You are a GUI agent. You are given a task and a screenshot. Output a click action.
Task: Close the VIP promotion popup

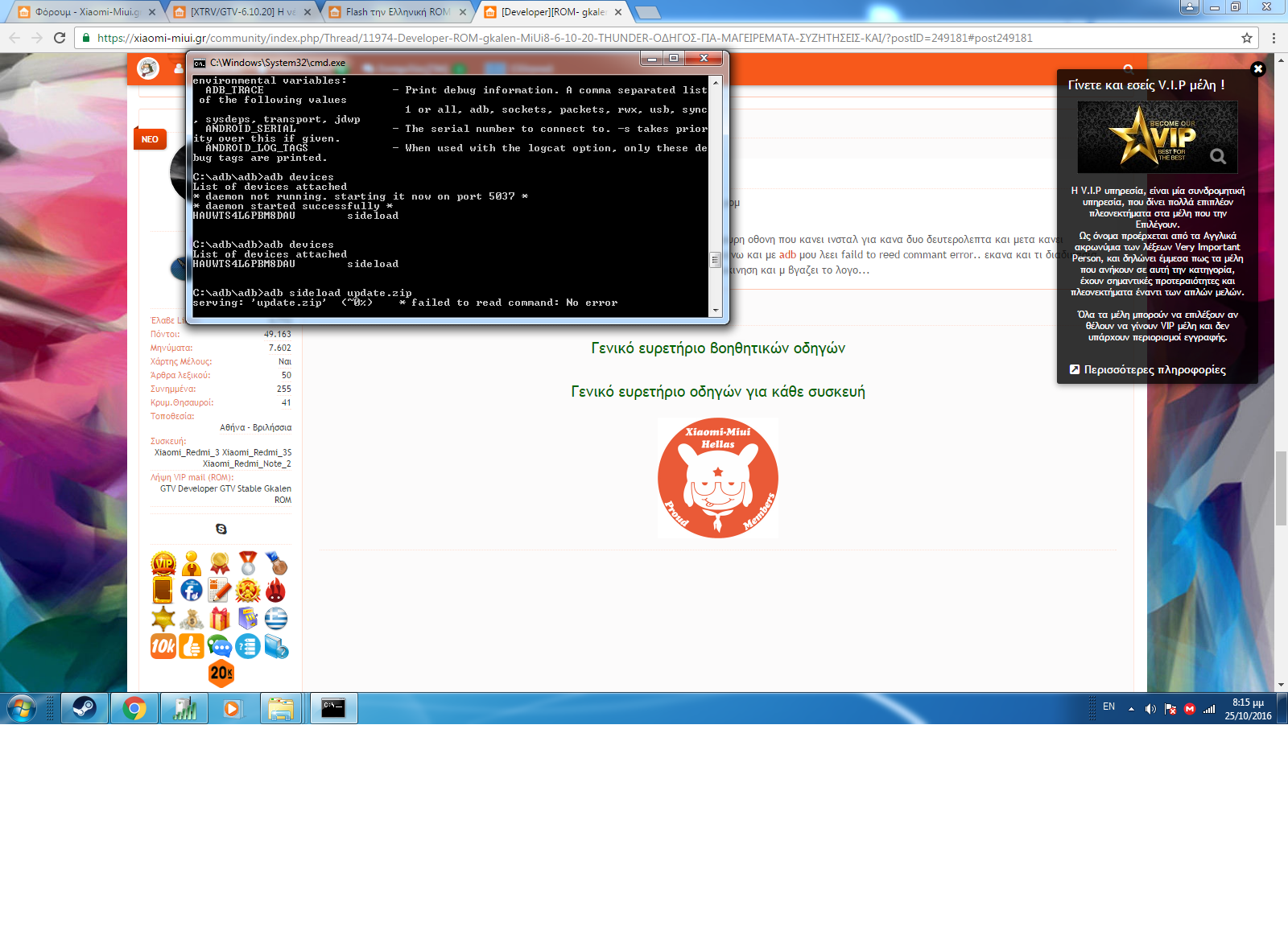tap(1258, 69)
